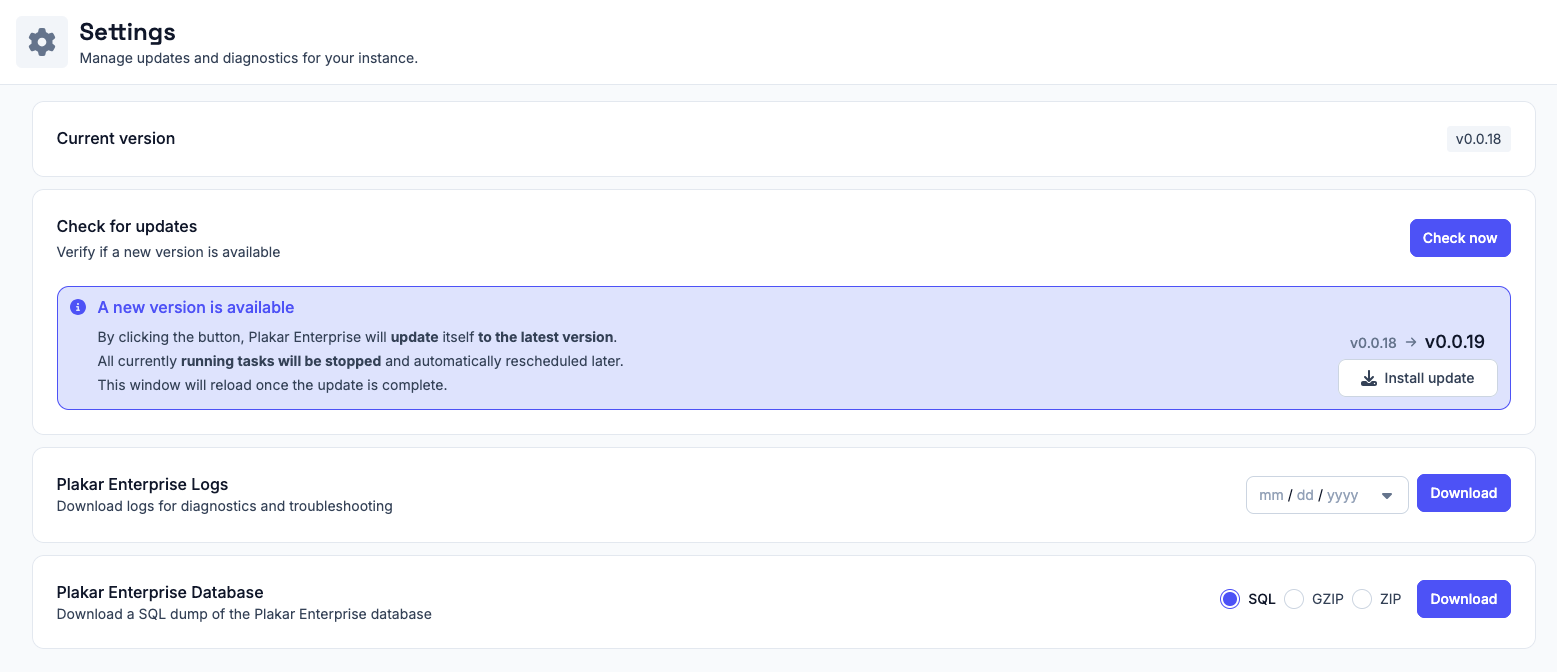Click the 'Plakar Enterprise Database' heading

pyautogui.click(x=160, y=592)
